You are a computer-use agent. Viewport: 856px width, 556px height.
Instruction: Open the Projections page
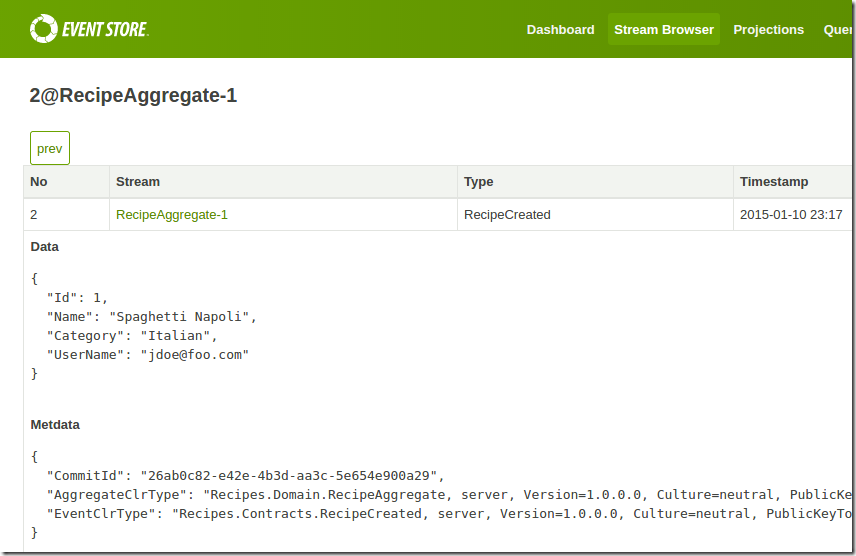click(768, 29)
